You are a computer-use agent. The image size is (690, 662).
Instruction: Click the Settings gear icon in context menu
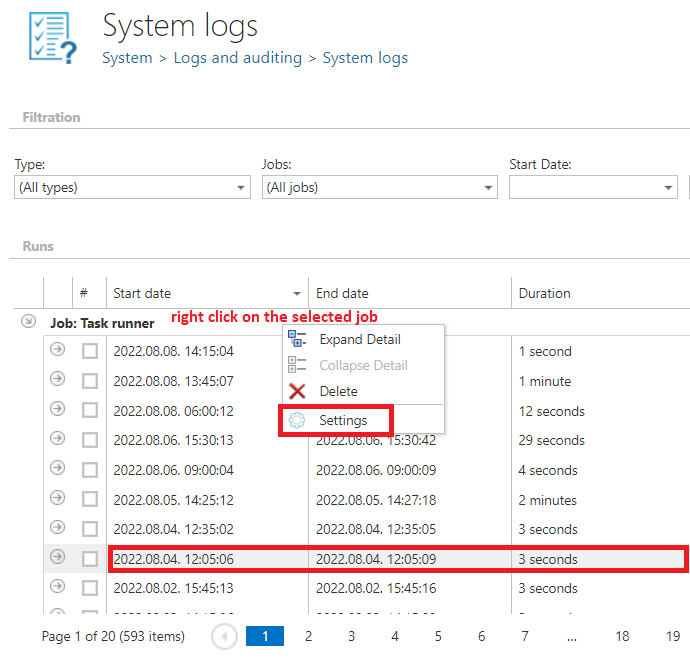pyautogui.click(x=297, y=421)
